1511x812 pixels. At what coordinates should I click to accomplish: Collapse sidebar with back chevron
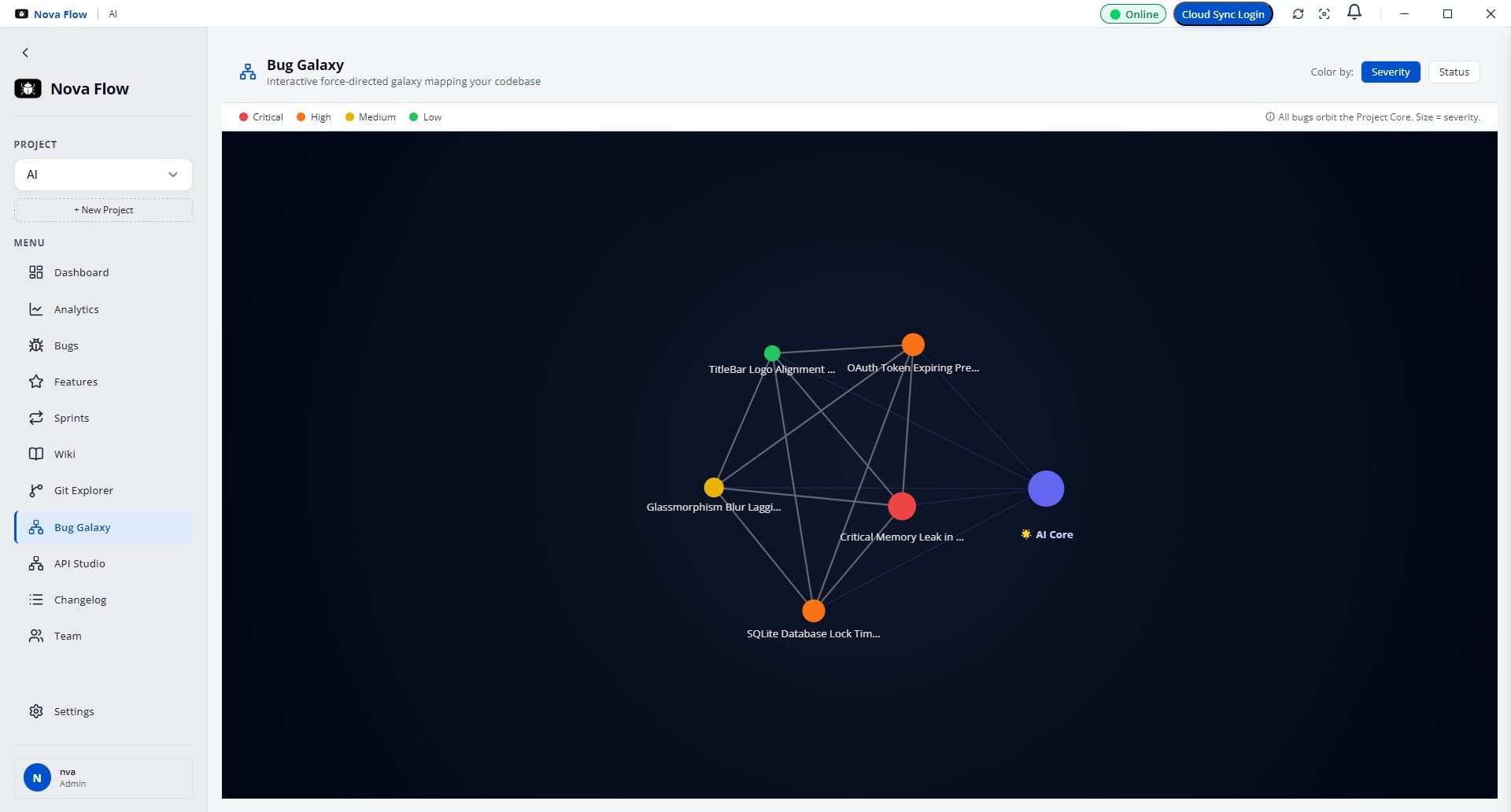pos(25,53)
